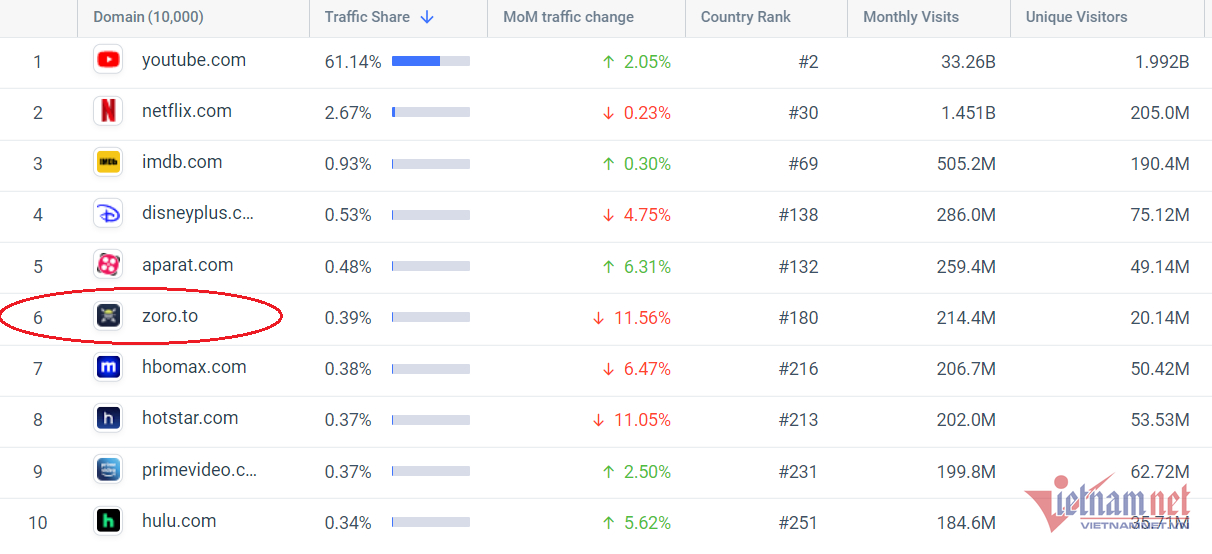
Task: Click the Disney Plus site icon
Action: (108, 214)
